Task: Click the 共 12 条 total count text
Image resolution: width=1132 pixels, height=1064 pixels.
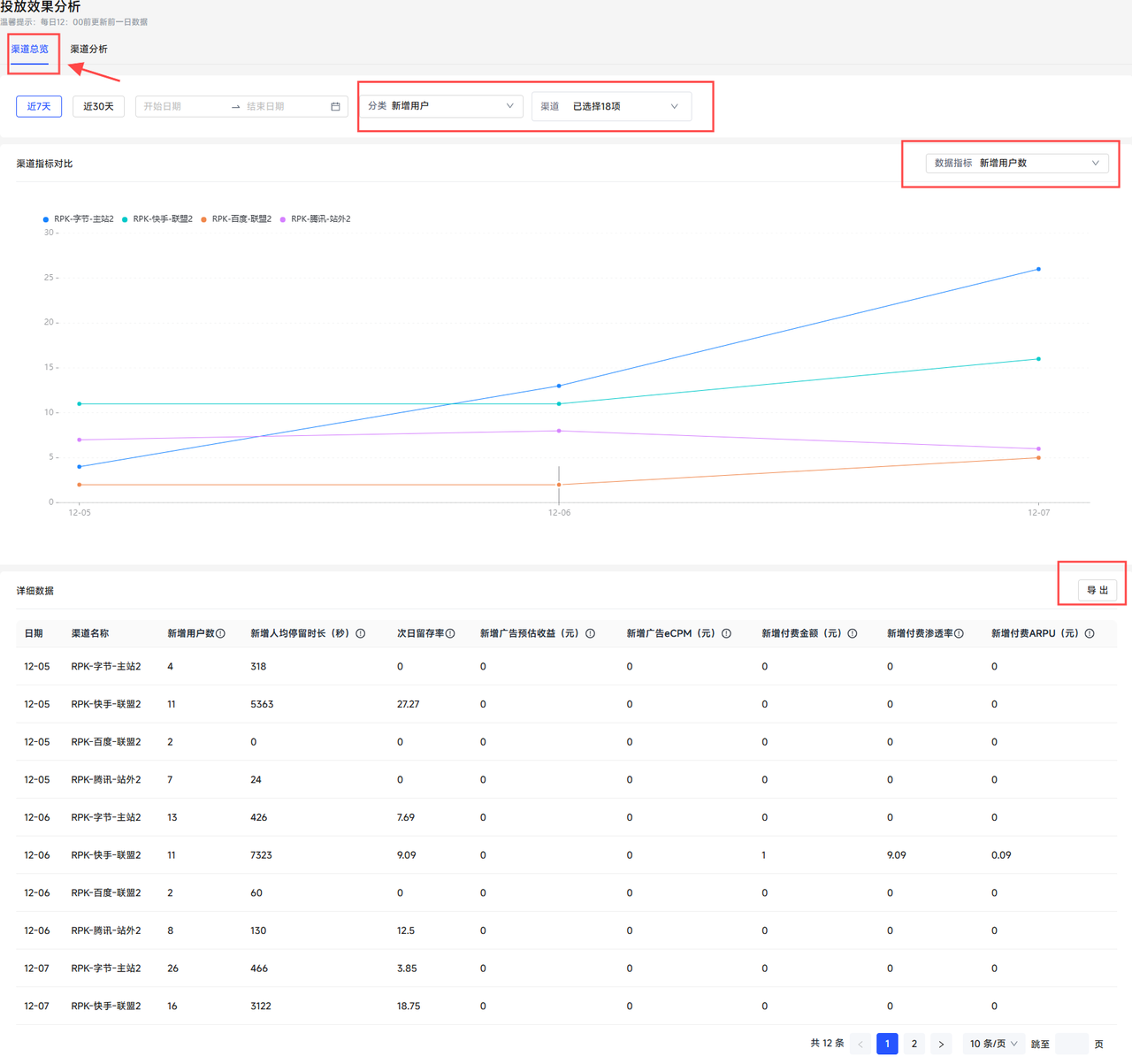Action: pyautogui.click(x=827, y=1044)
